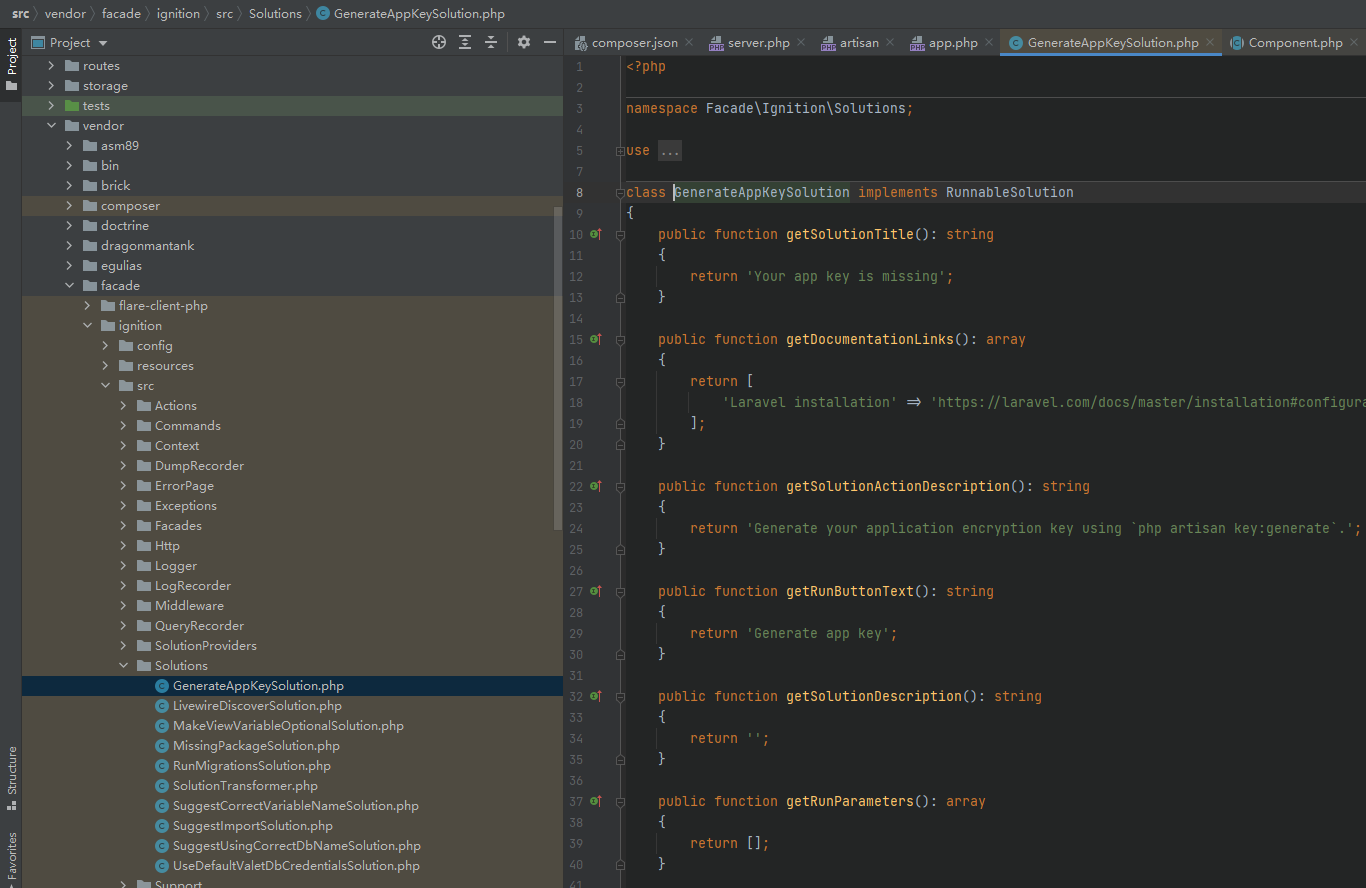Screen dimensions: 1366x888
Task: Select RunMigrationsSolution.php file
Action: [251, 766]
